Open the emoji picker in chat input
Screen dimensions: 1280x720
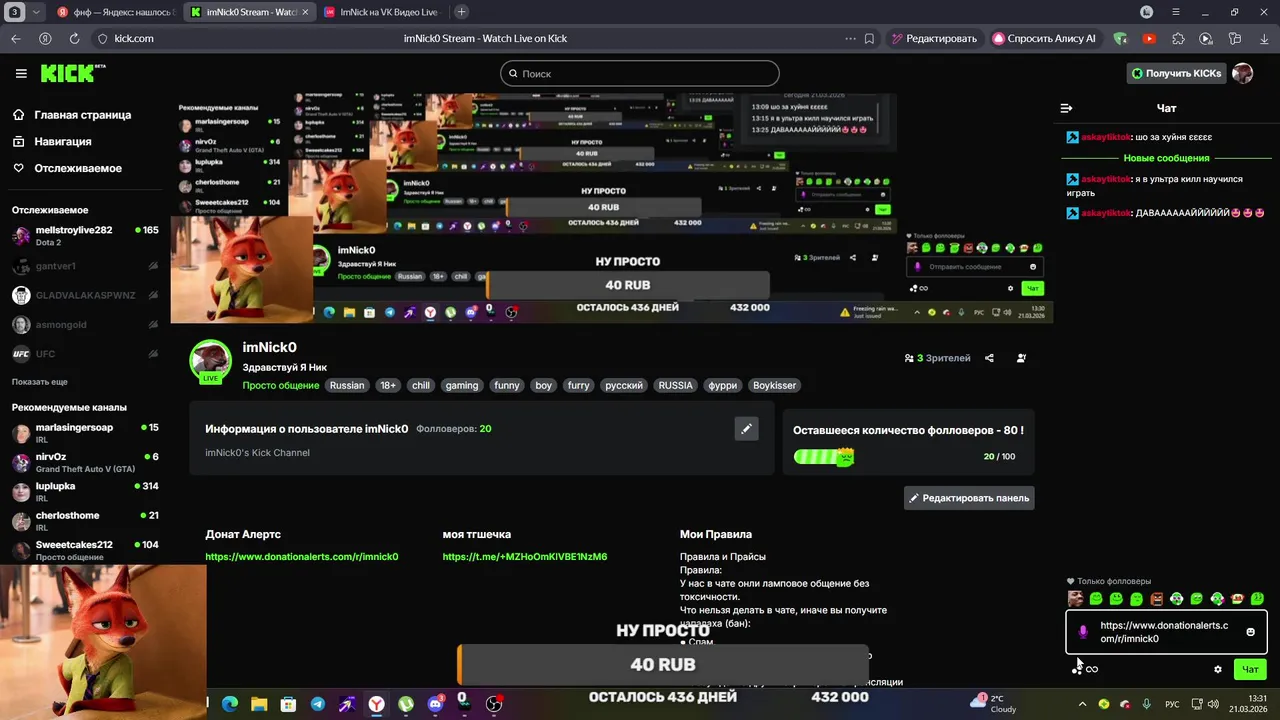pos(1250,632)
